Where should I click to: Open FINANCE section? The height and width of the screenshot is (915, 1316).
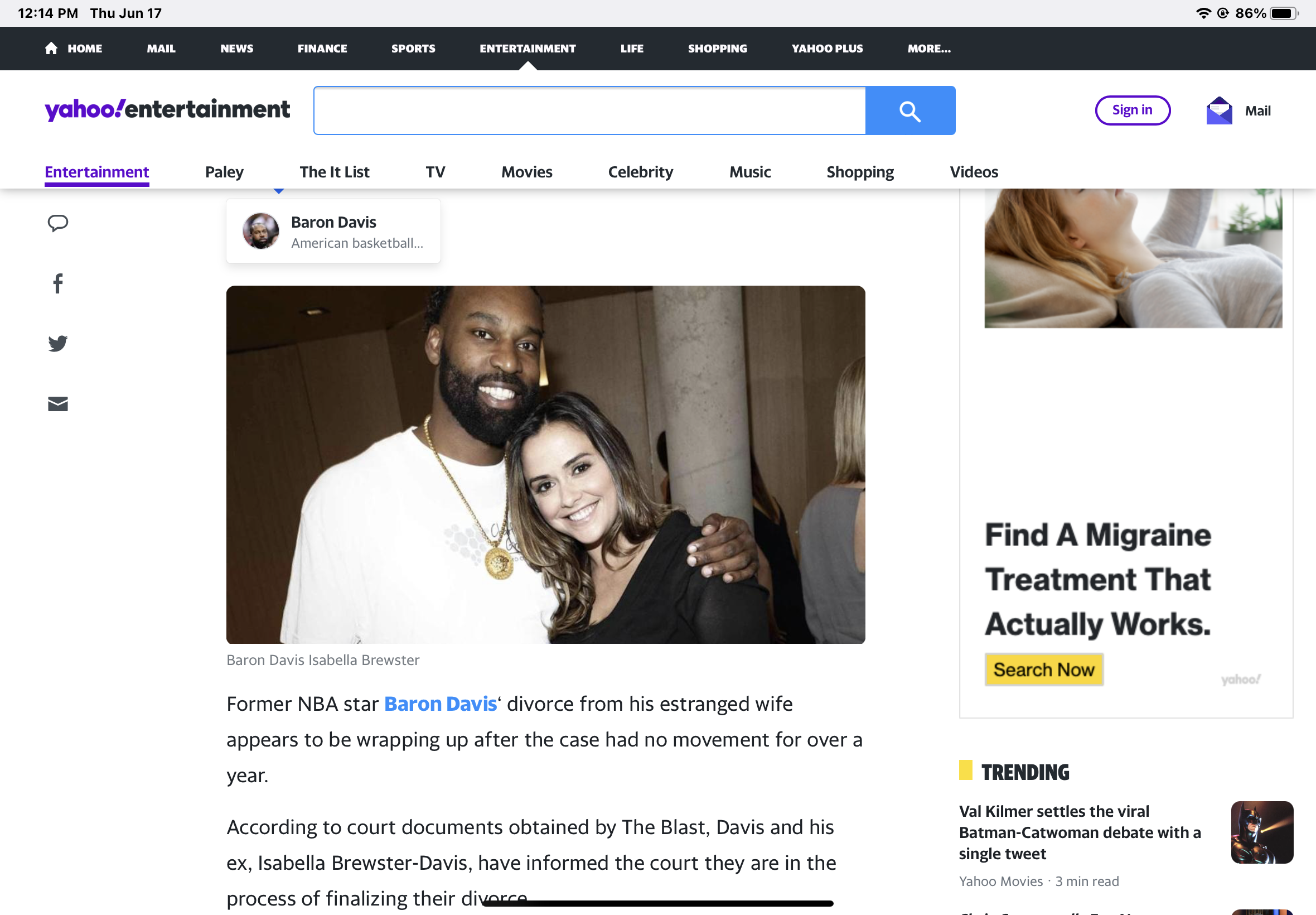(x=322, y=49)
